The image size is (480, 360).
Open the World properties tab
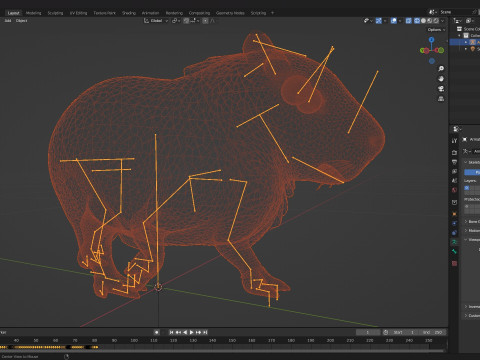(x=454, y=190)
